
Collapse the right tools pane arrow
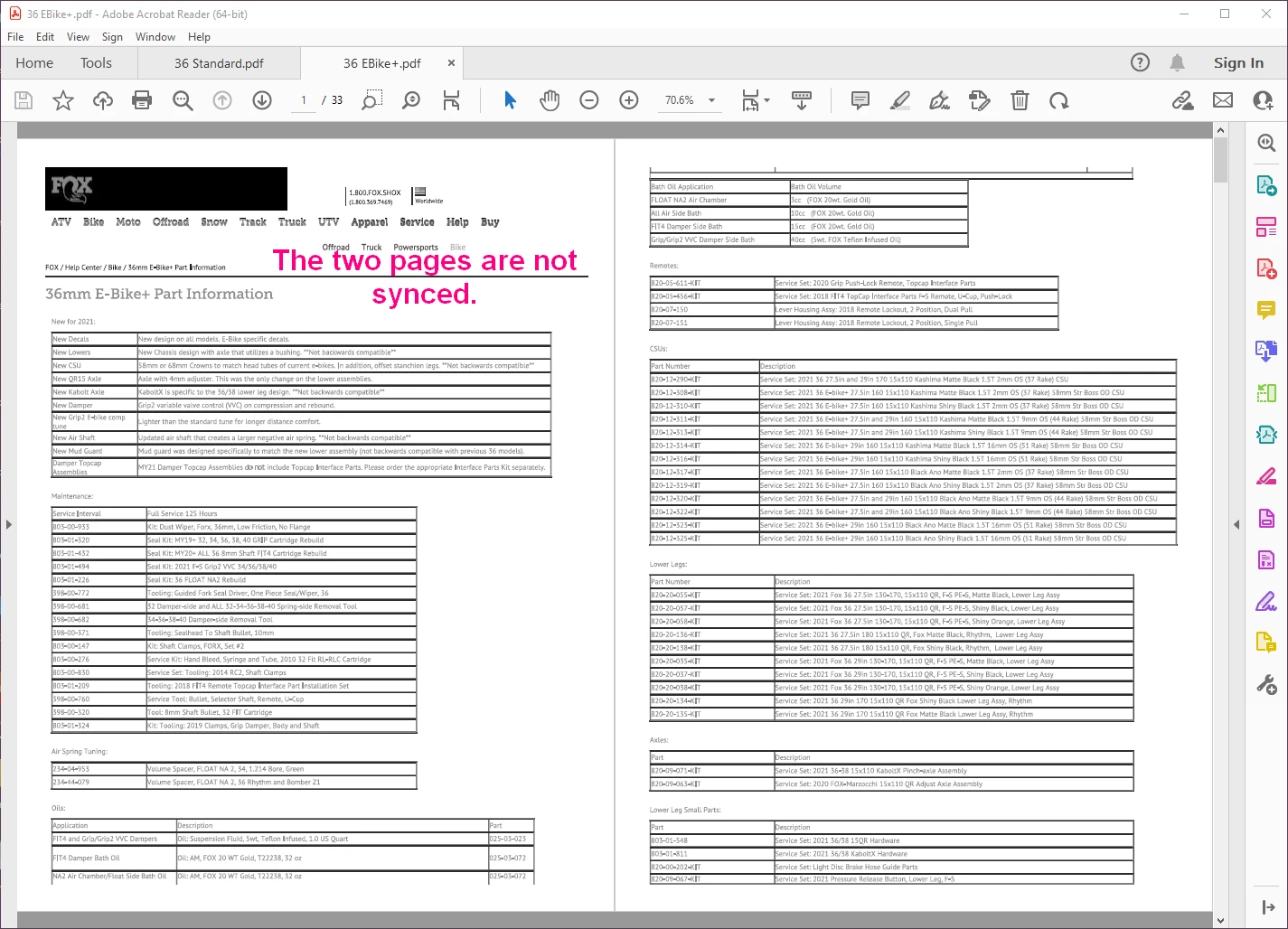[1236, 524]
